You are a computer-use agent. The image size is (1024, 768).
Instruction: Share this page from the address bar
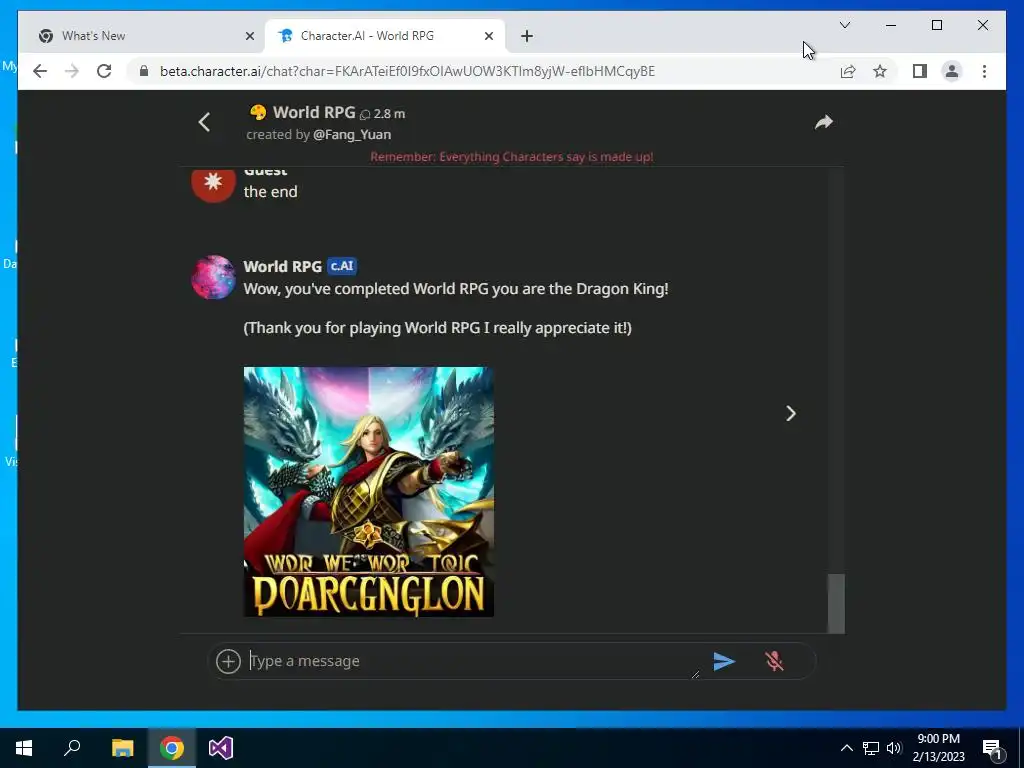pos(848,71)
